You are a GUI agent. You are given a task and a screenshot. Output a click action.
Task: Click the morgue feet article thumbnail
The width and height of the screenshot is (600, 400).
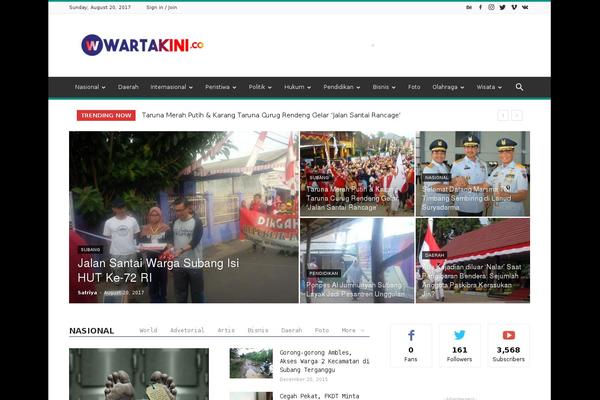(139, 374)
